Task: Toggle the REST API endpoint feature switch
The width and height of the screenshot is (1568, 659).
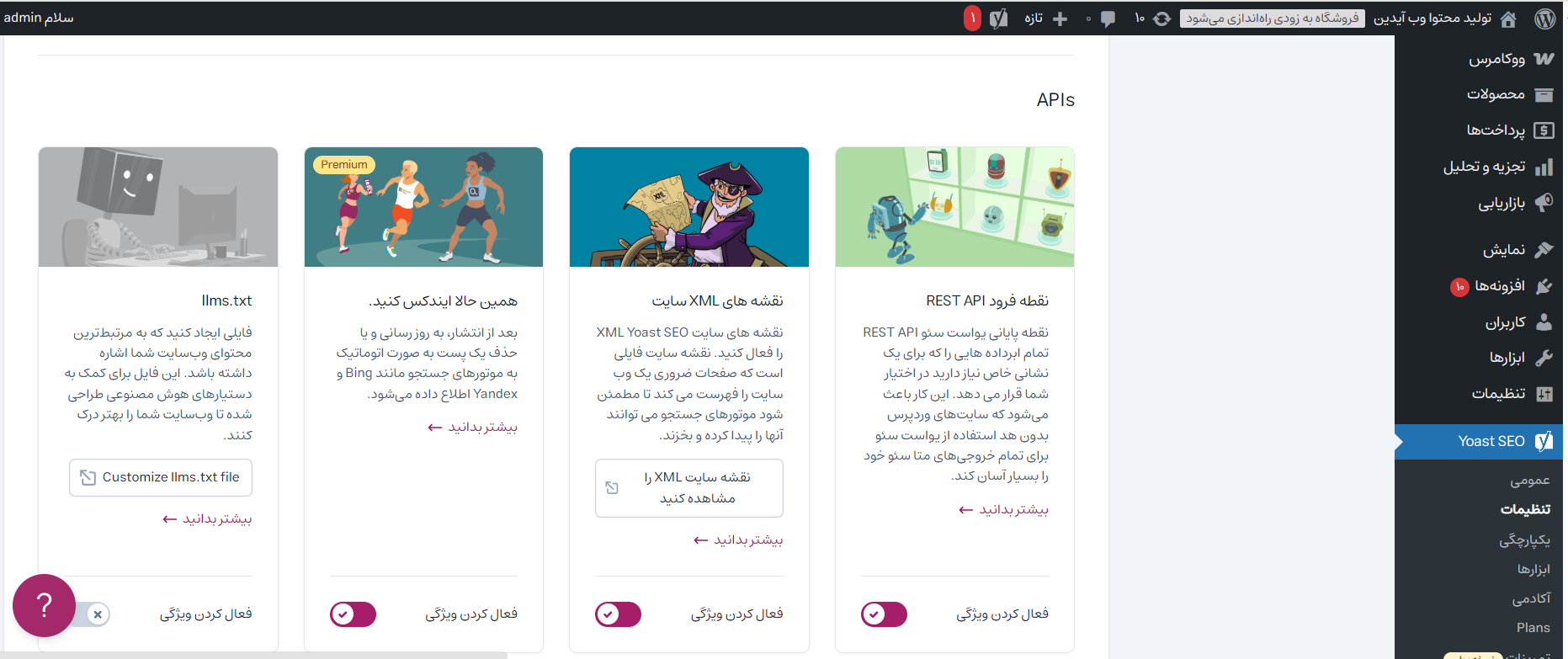Action: [x=884, y=614]
